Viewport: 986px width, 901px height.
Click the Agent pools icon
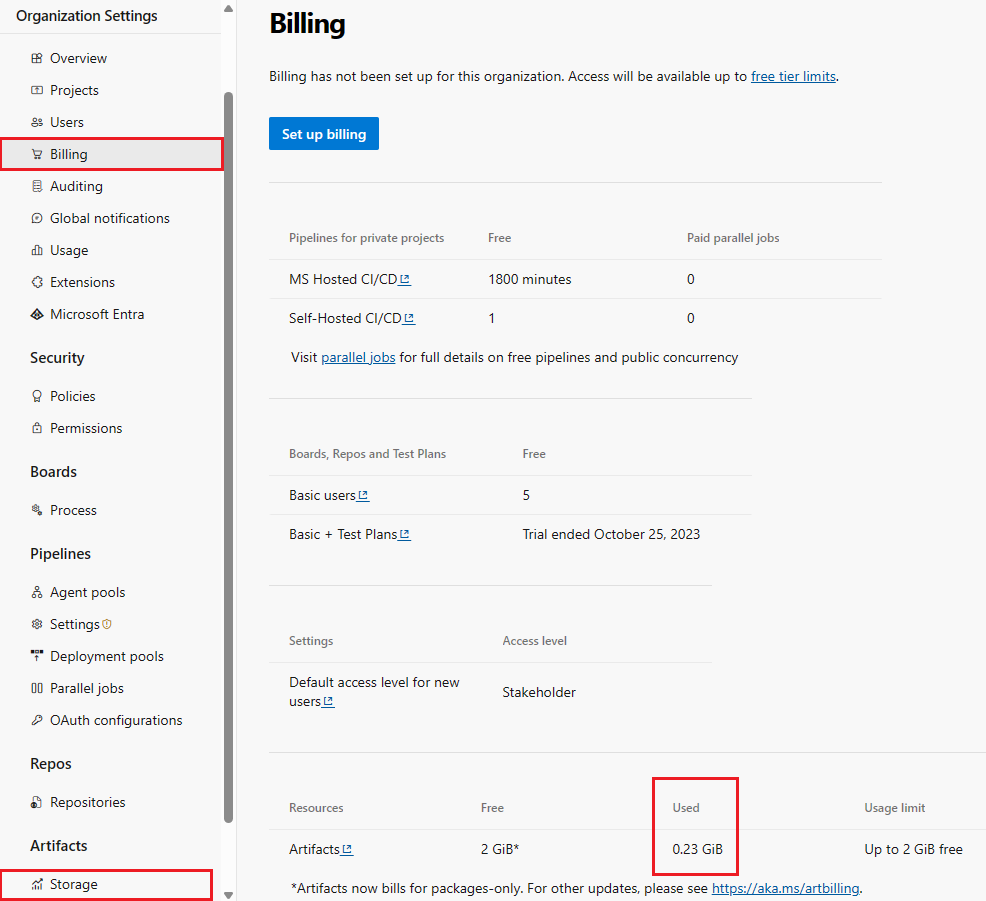pyautogui.click(x=37, y=593)
